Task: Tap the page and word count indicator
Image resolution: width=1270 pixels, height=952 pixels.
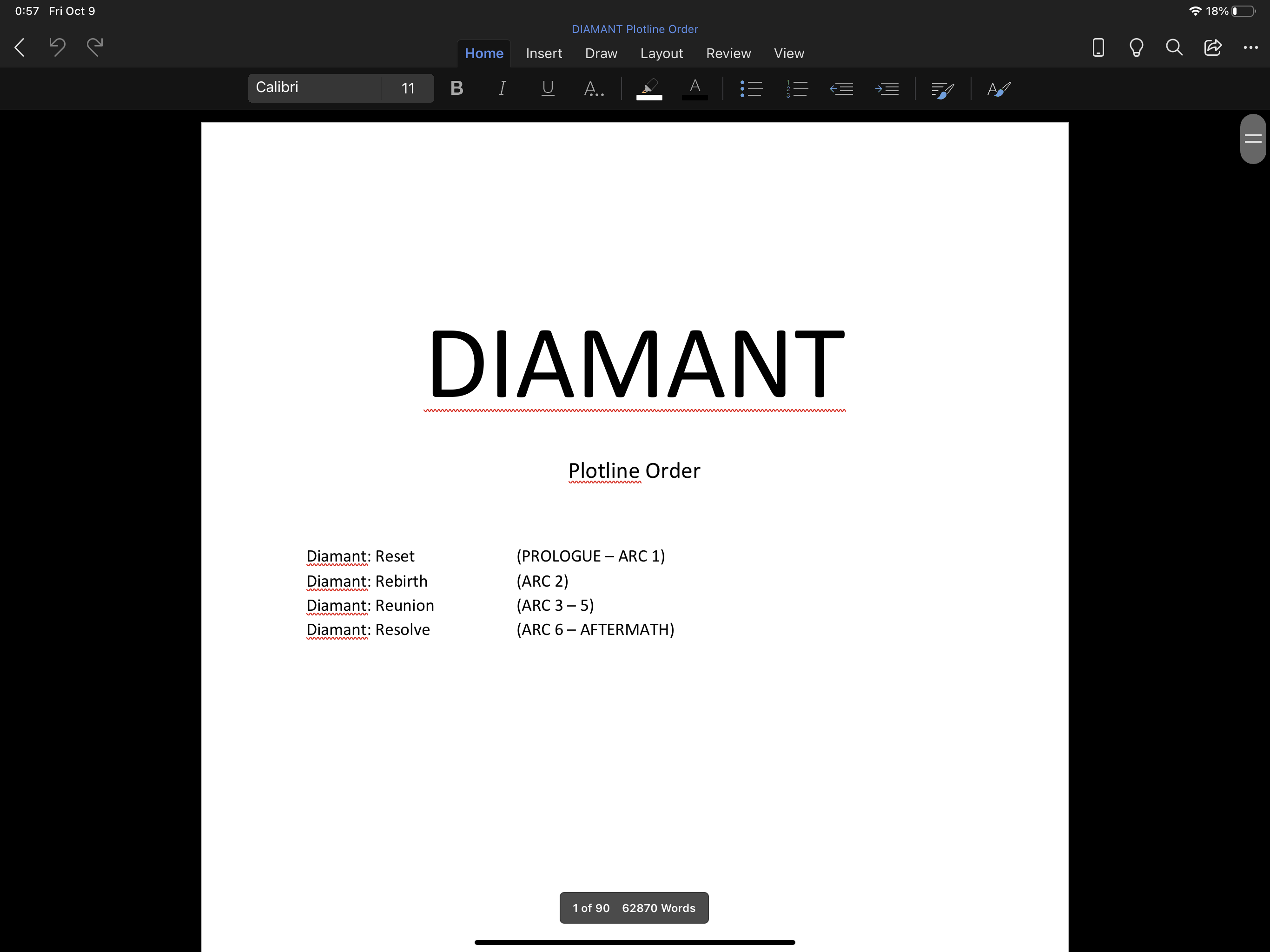Action: [x=634, y=908]
